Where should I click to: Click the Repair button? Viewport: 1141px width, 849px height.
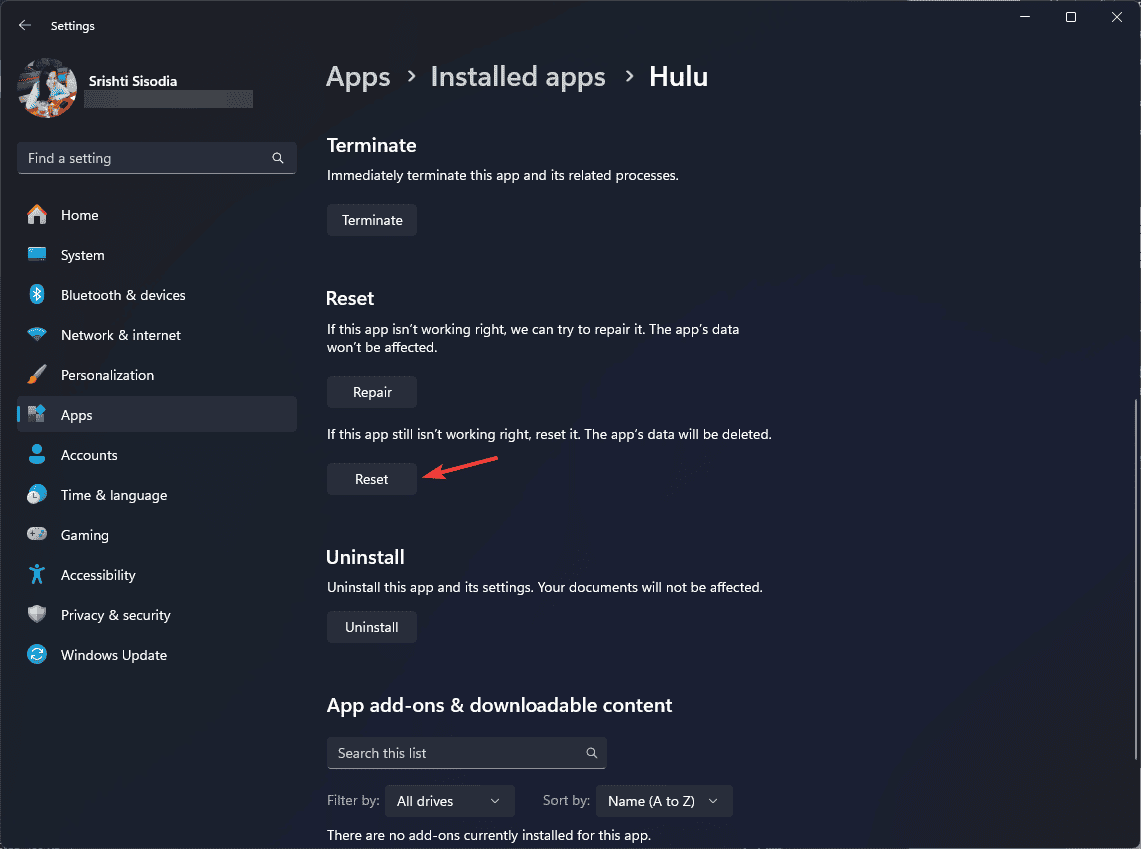click(x=372, y=392)
